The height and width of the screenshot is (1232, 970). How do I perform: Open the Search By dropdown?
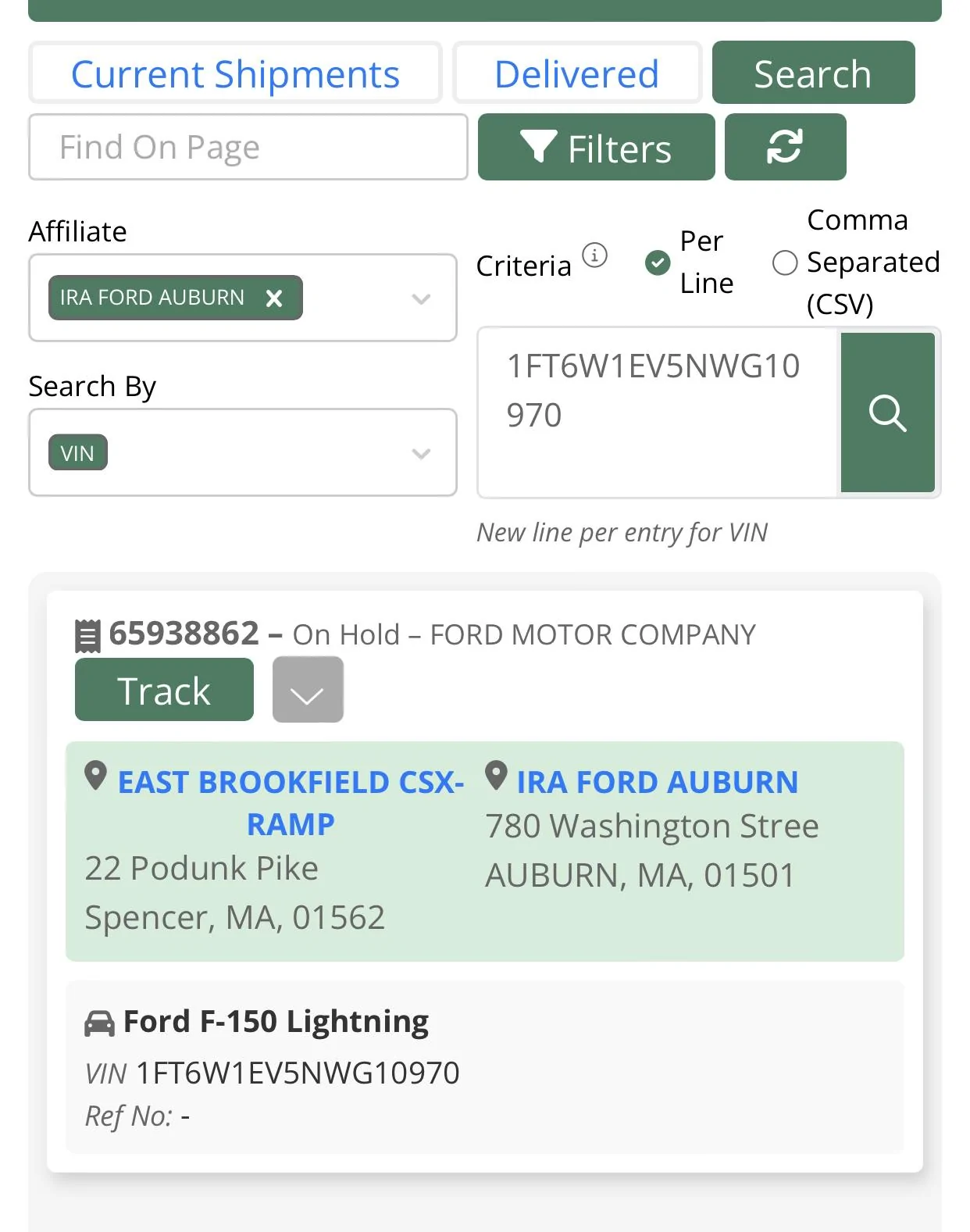tap(421, 453)
